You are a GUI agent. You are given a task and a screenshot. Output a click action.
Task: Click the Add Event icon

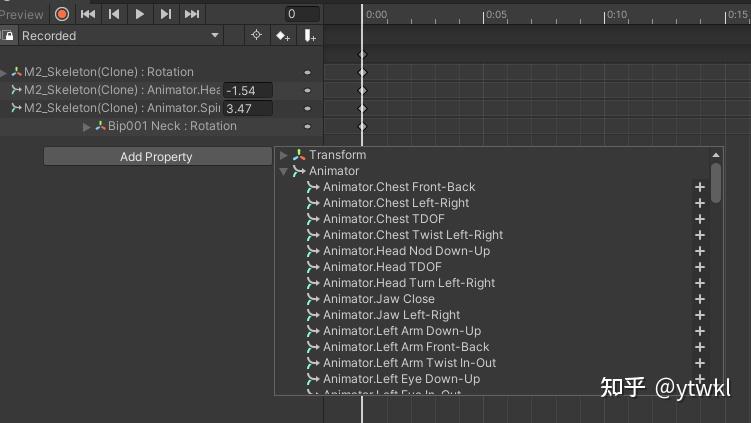click(310, 35)
